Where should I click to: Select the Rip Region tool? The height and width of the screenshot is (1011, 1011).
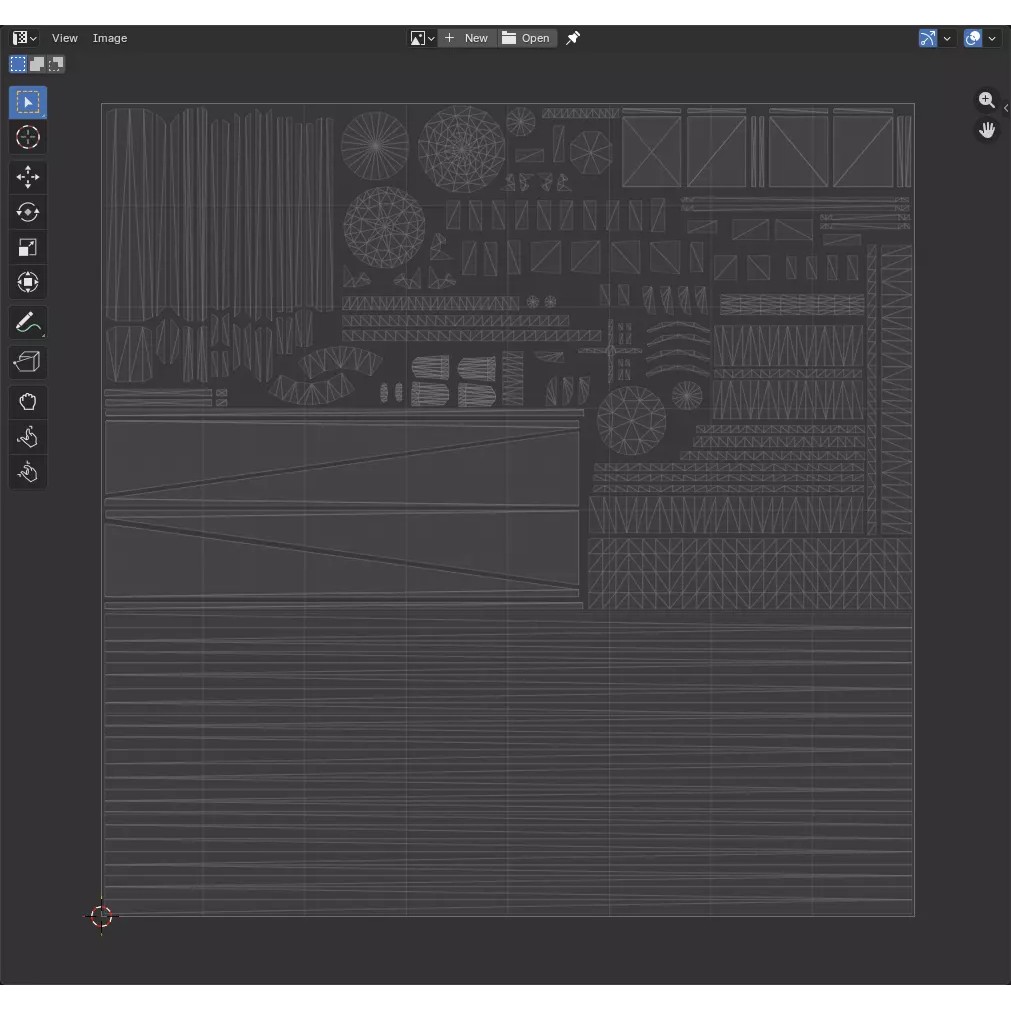[x=28, y=362]
